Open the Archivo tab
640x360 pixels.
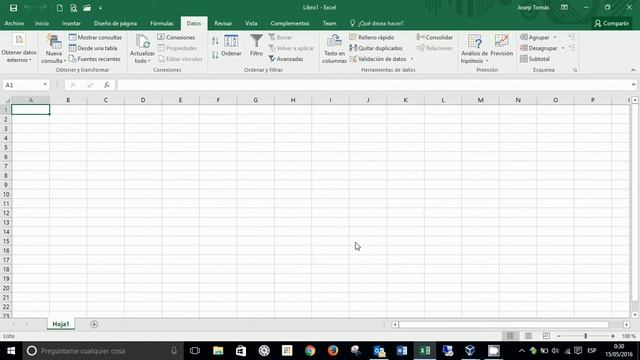pos(14,23)
